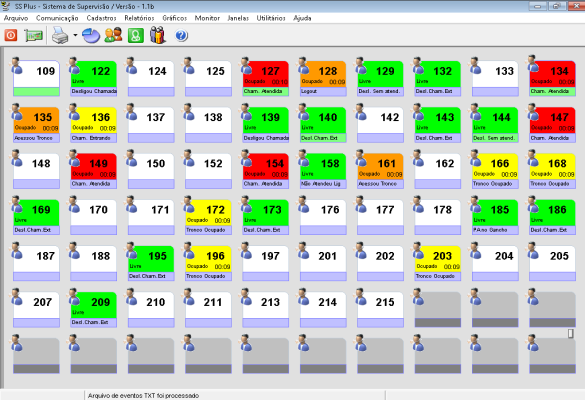The height and width of the screenshot is (400, 585).
Task: Click agent icon on extension 215
Action: (x=361, y=297)
